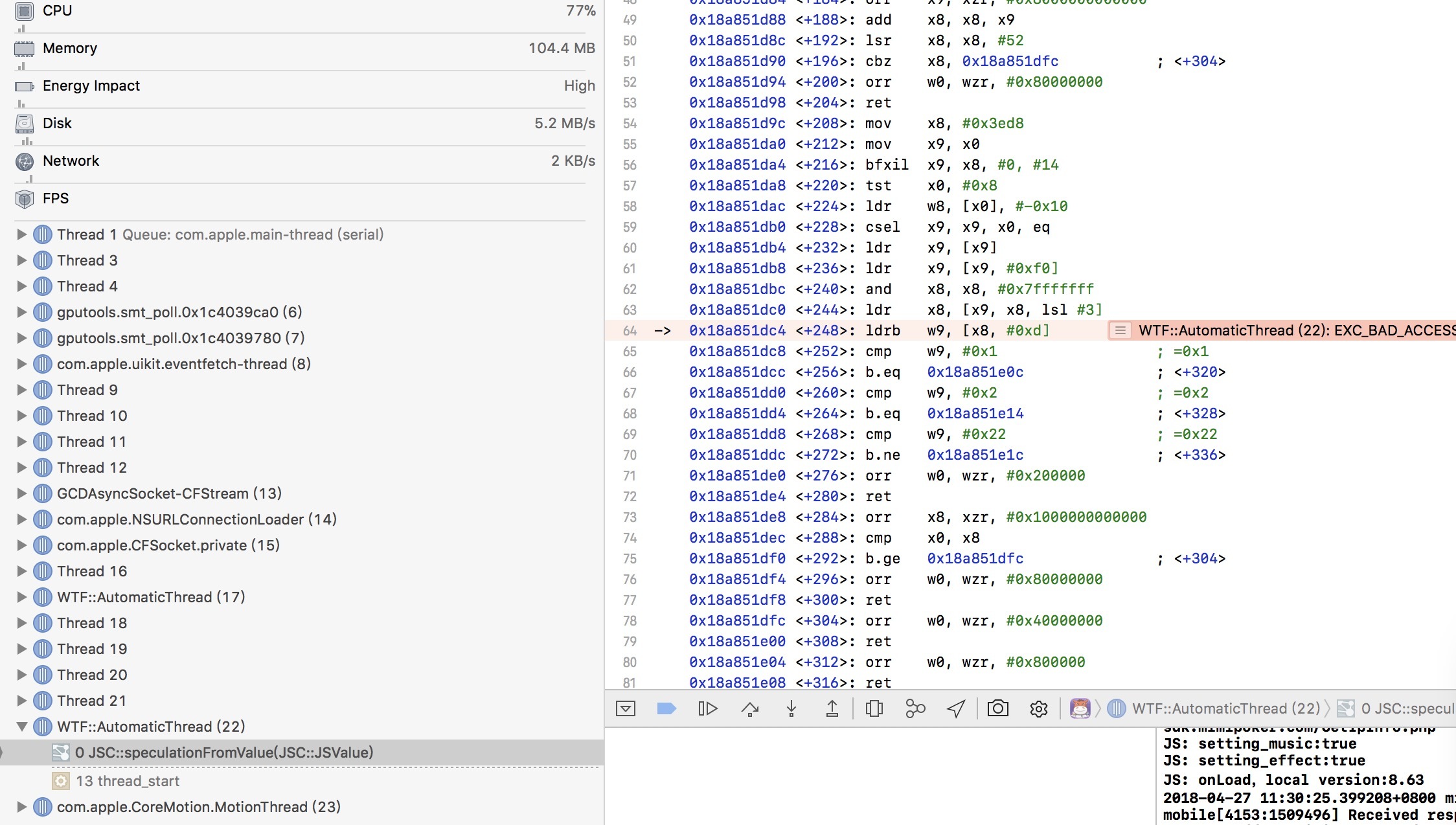Collapse WTF::AutomaticThread (22) disclosure triangle

(x=21, y=727)
